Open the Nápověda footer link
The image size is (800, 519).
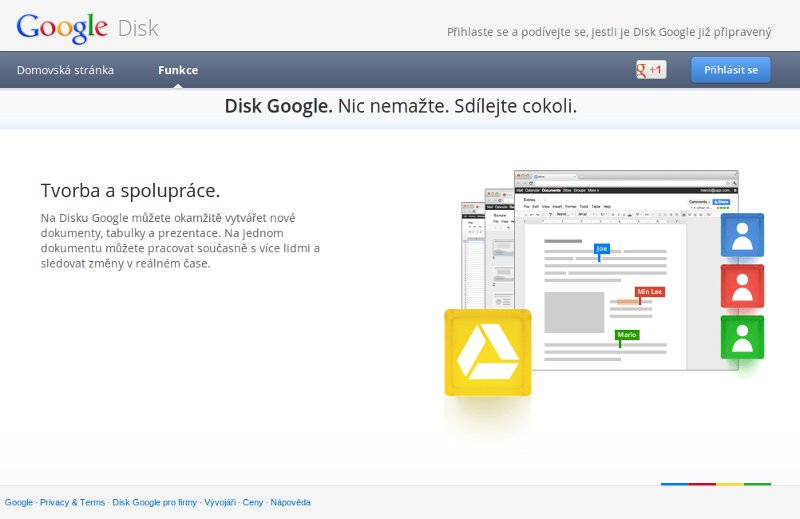click(x=290, y=502)
